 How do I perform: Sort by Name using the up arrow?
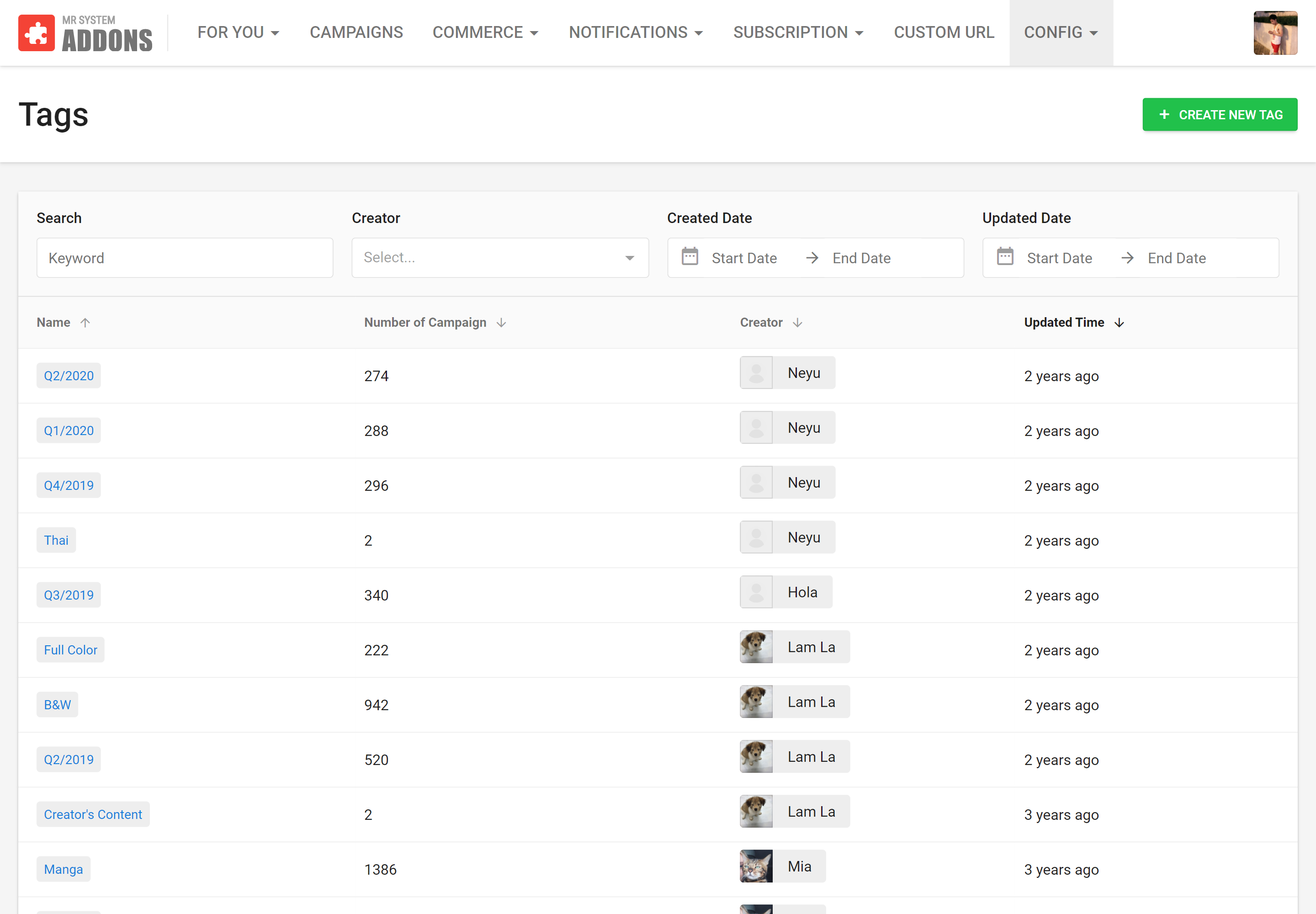[x=85, y=323]
